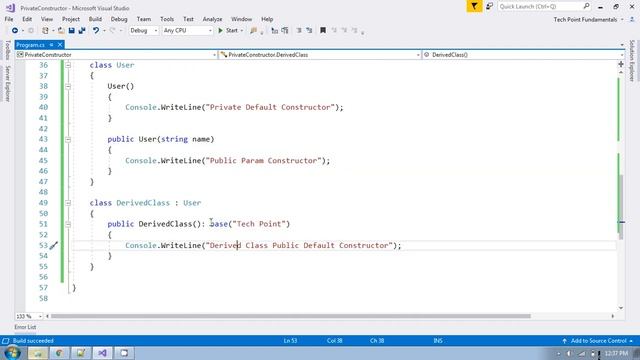
Task: Collapse the class User outline at line 36
Action: tap(68, 65)
